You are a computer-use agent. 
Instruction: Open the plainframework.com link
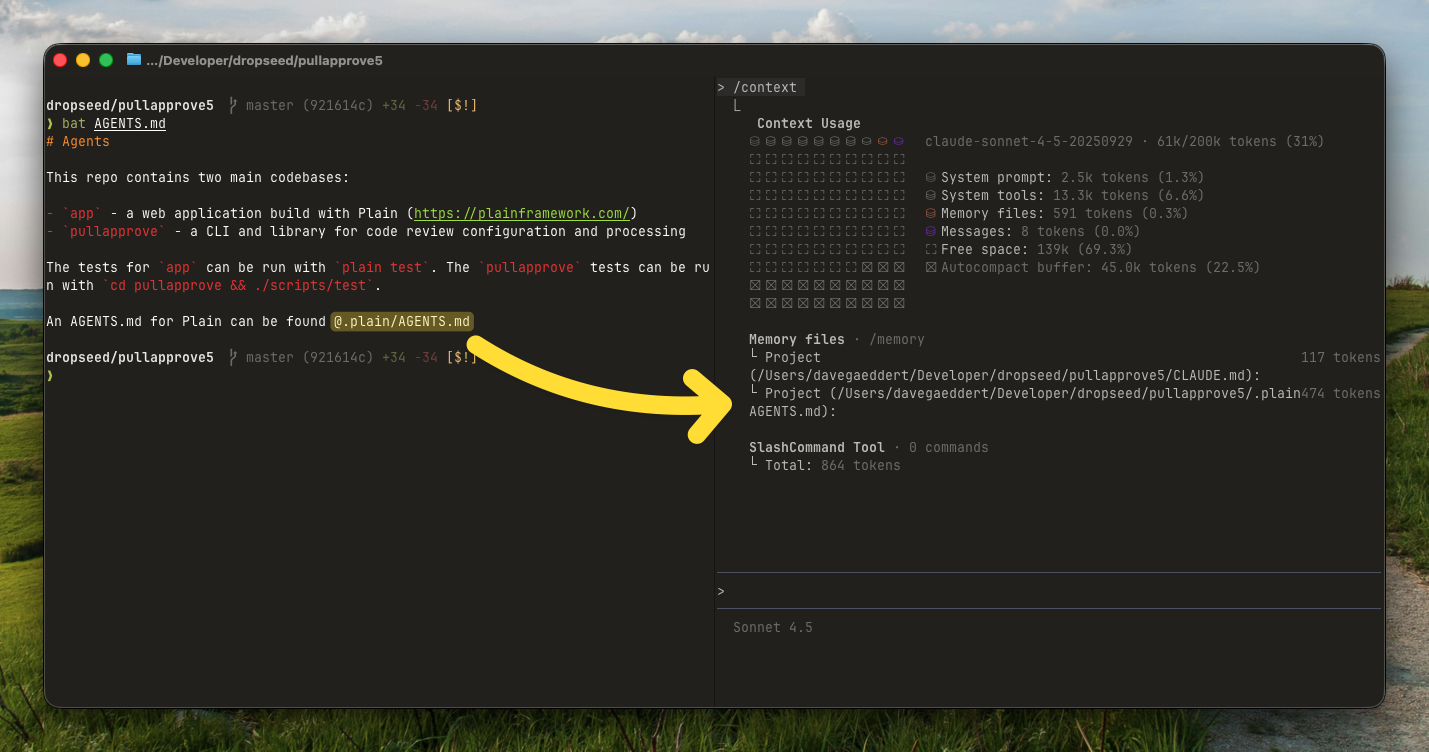point(521,214)
